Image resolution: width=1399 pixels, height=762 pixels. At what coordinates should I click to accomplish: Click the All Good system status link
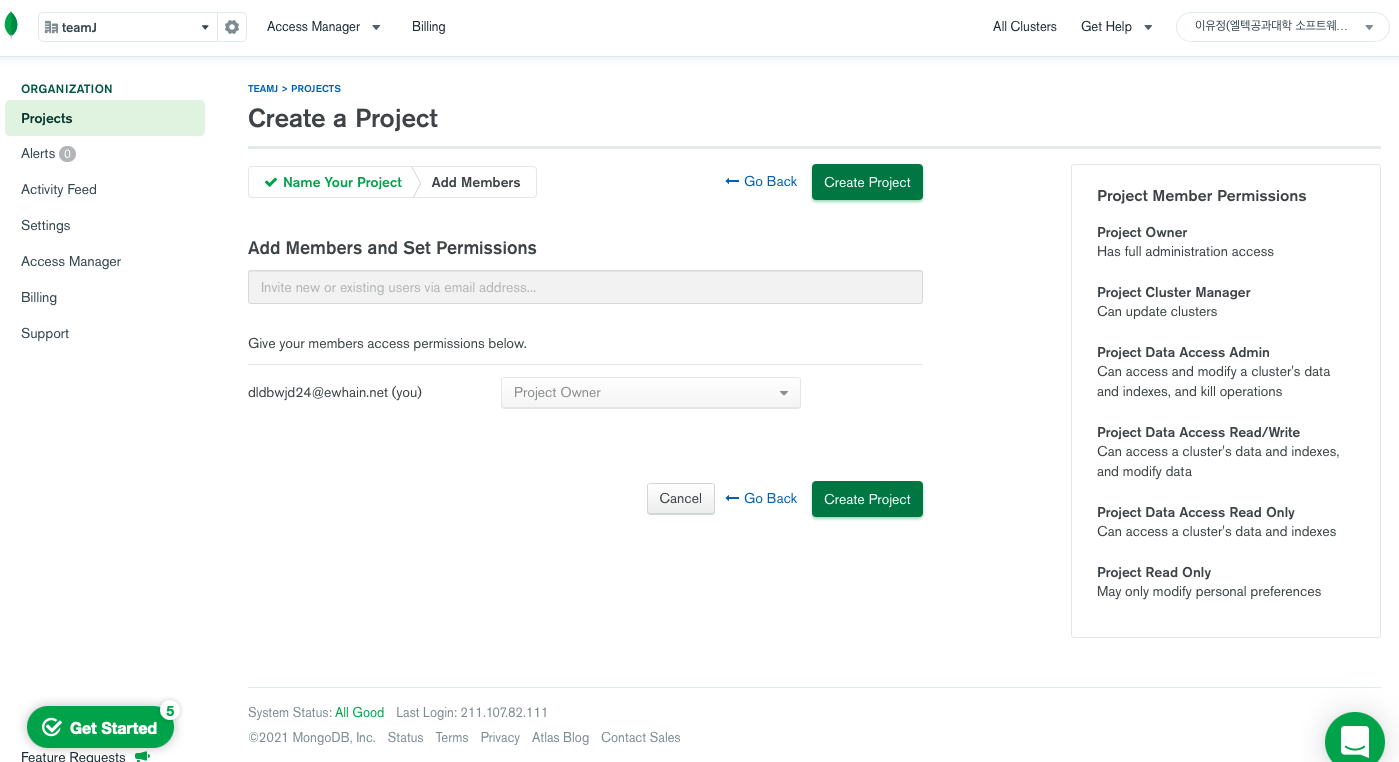click(x=360, y=713)
